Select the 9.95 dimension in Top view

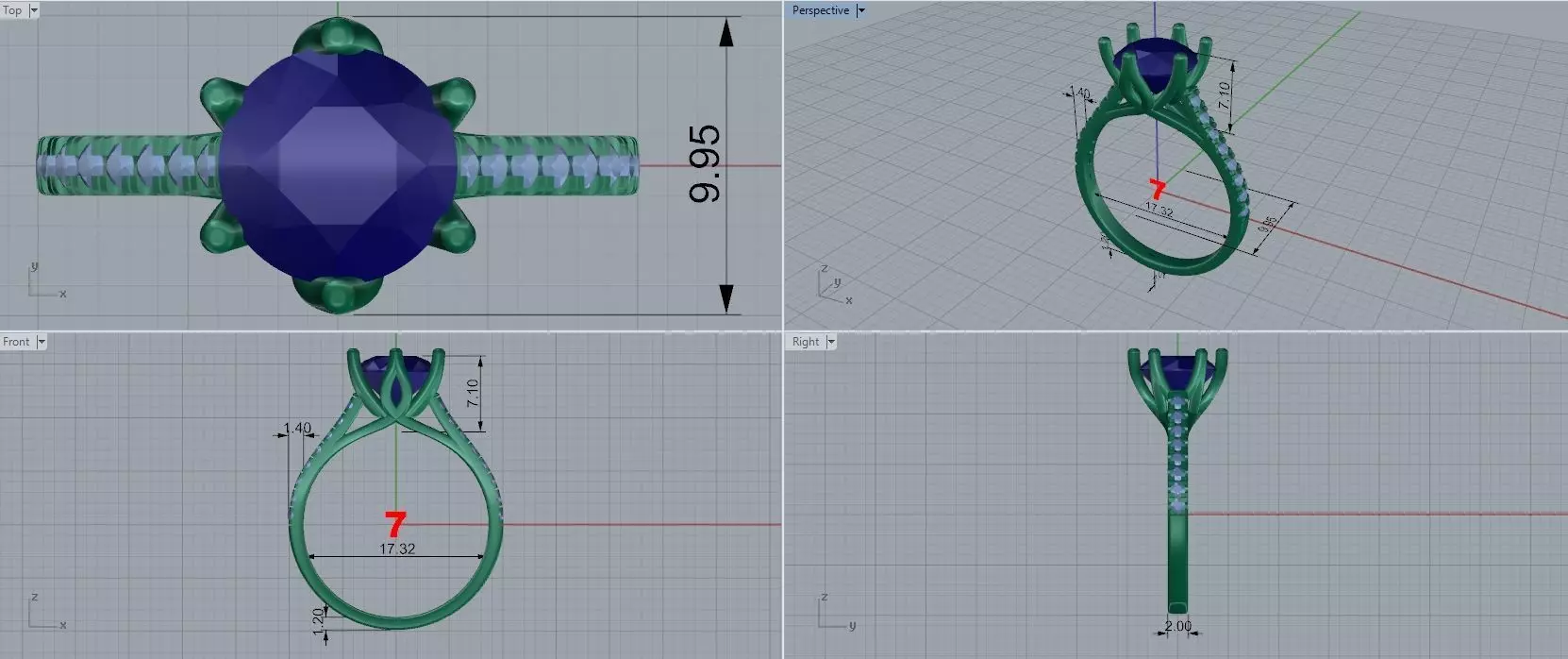pos(706,164)
